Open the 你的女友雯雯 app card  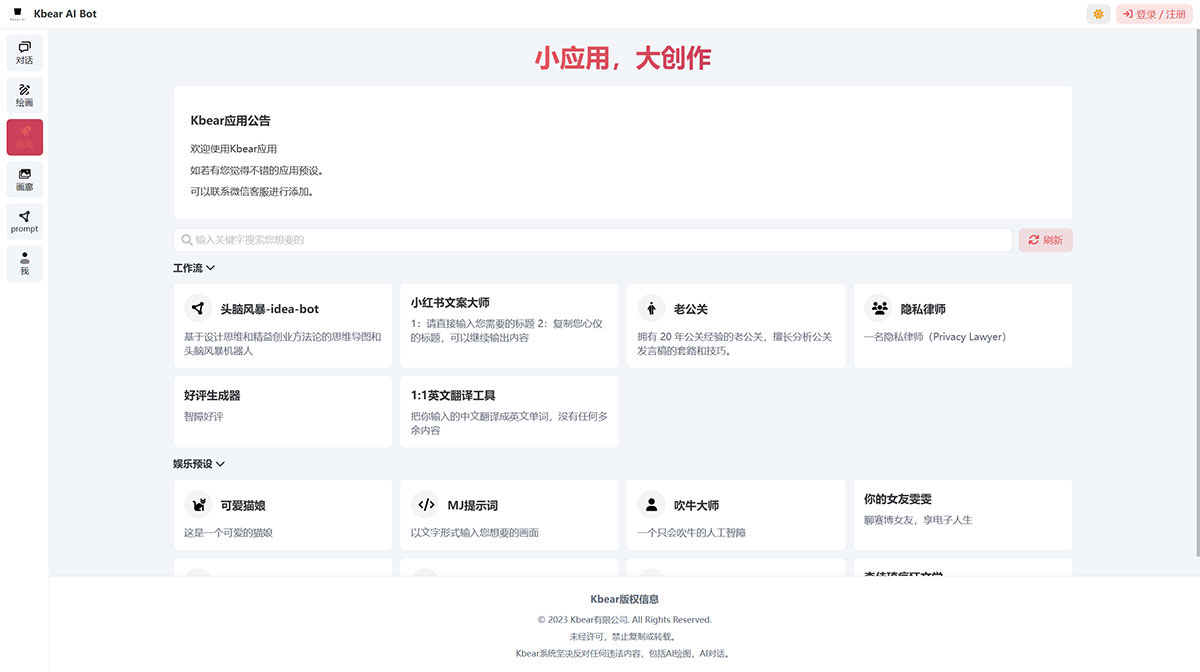[962, 514]
